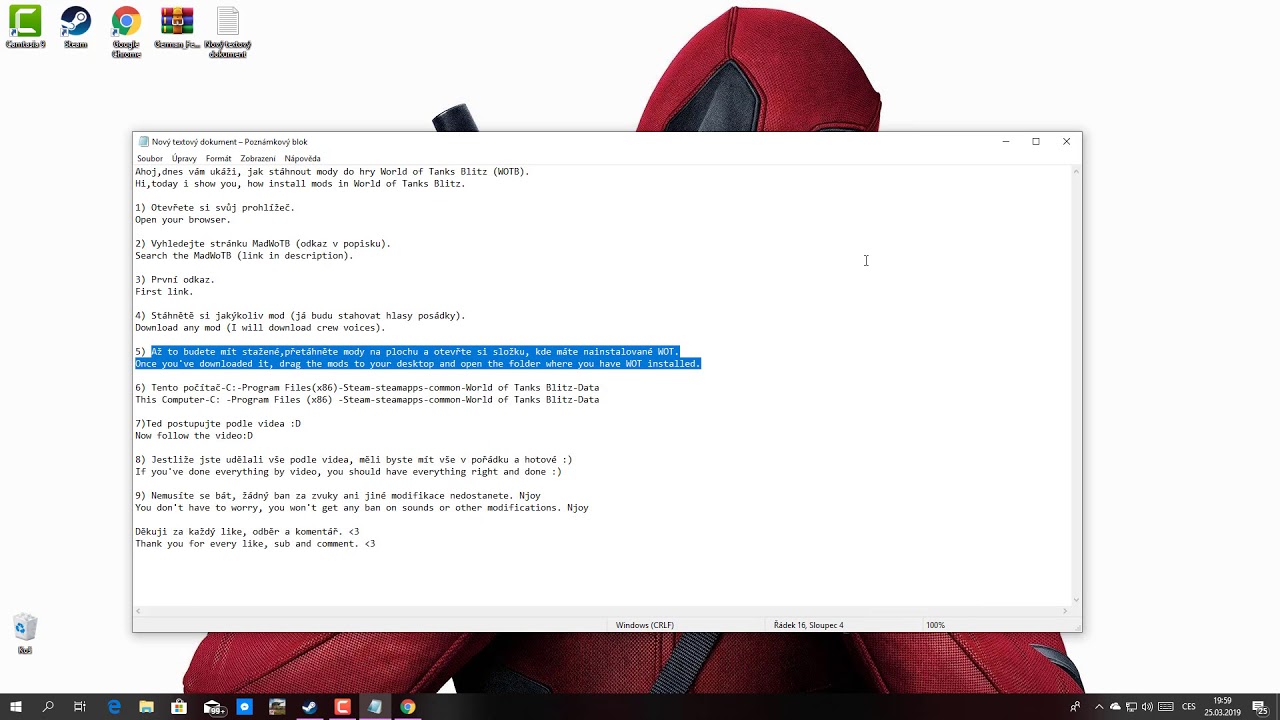Switch to Steam in the taskbar
This screenshot has height=720, width=1280.
coord(310,707)
